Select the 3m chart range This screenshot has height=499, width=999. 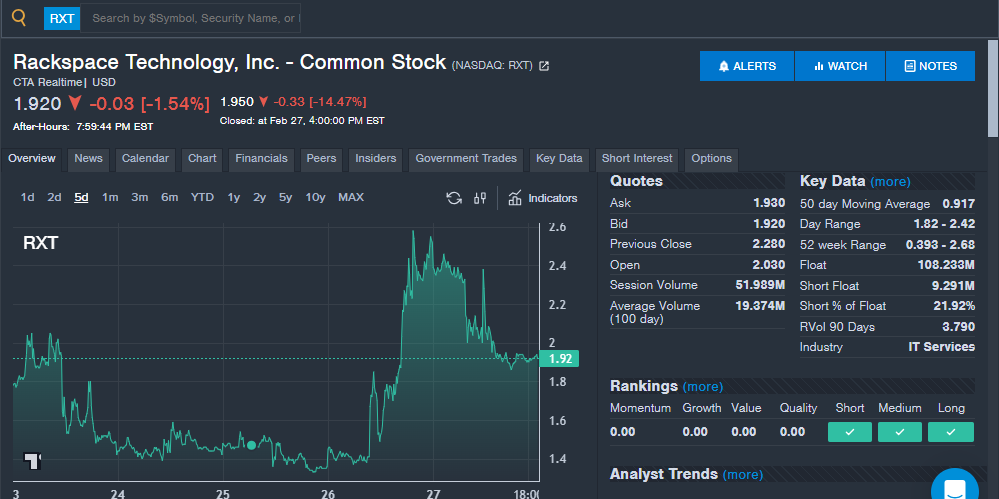click(140, 198)
